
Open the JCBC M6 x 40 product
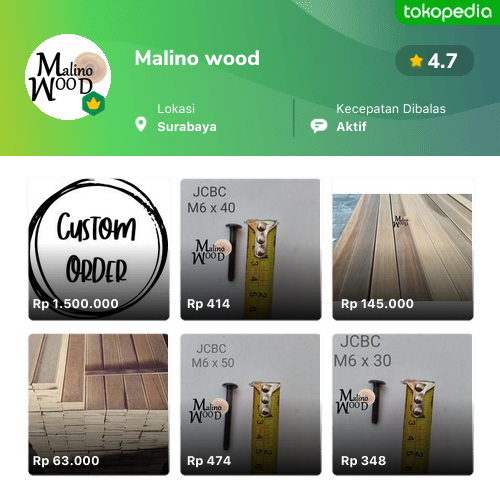click(x=251, y=249)
